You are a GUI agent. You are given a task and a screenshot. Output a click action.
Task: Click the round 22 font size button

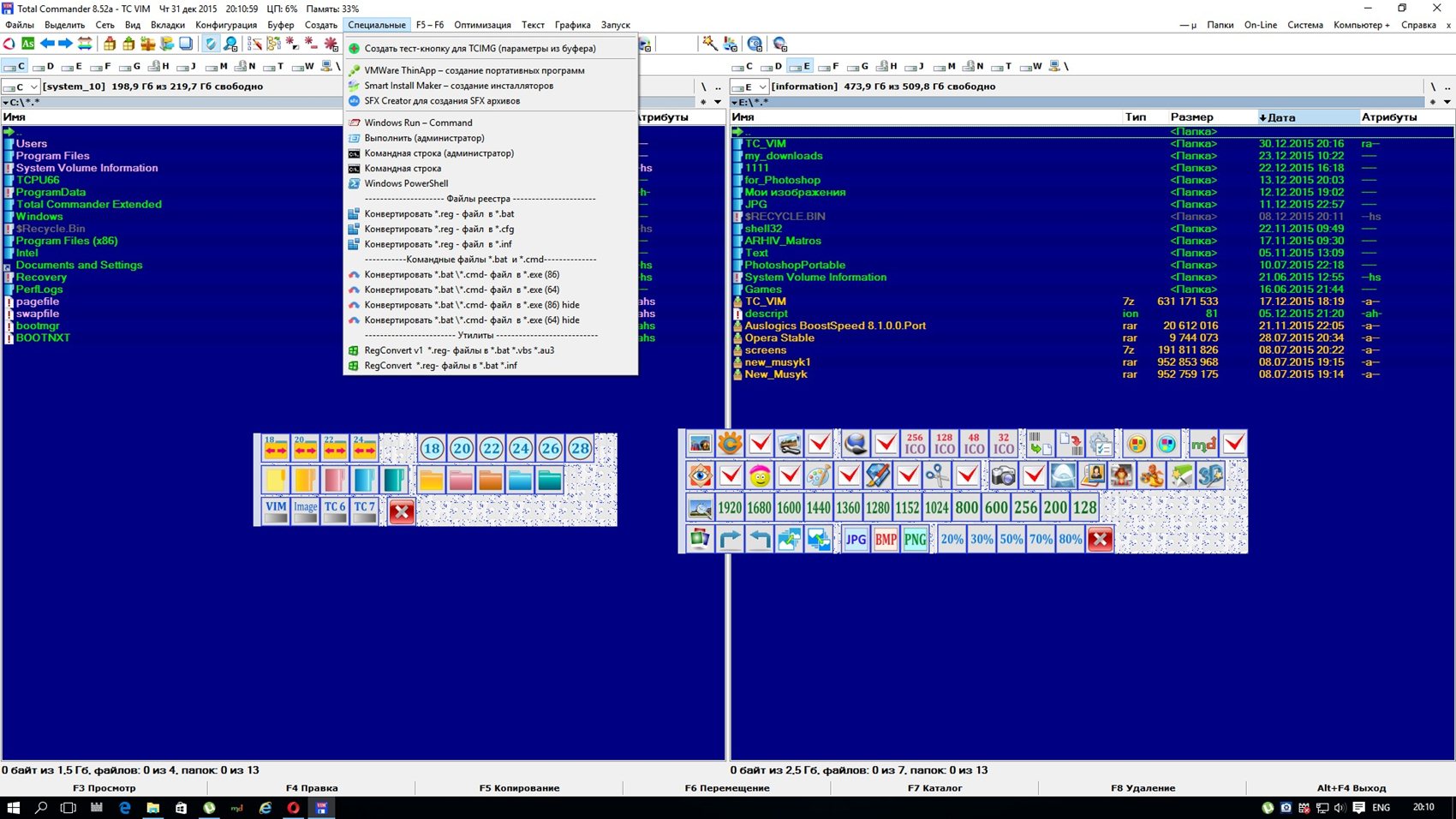coord(491,448)
